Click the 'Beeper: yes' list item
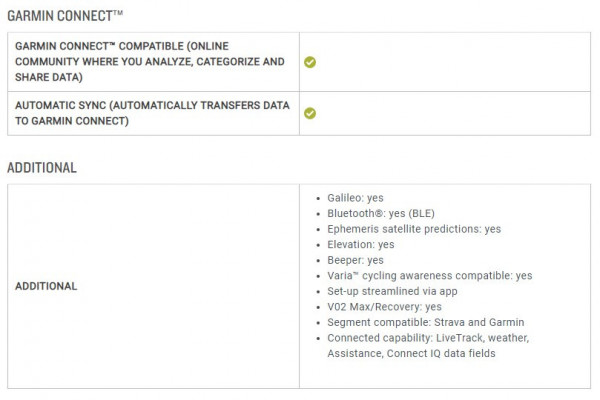Image resolution: width=600 pixels, height=400 pixels. tap(355, 260)
